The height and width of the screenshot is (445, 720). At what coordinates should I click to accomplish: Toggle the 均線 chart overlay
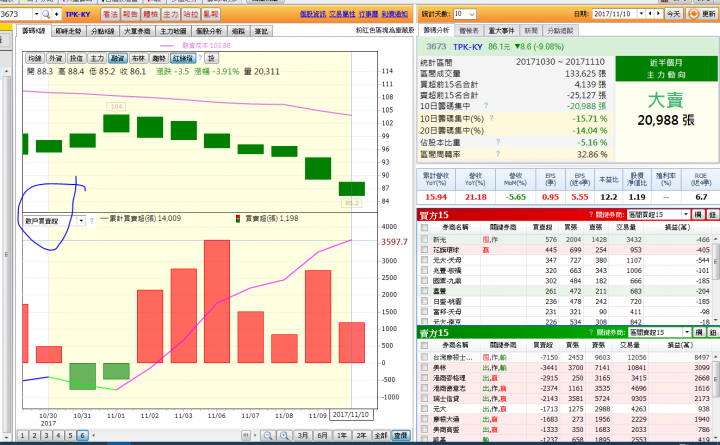(35, 58)
